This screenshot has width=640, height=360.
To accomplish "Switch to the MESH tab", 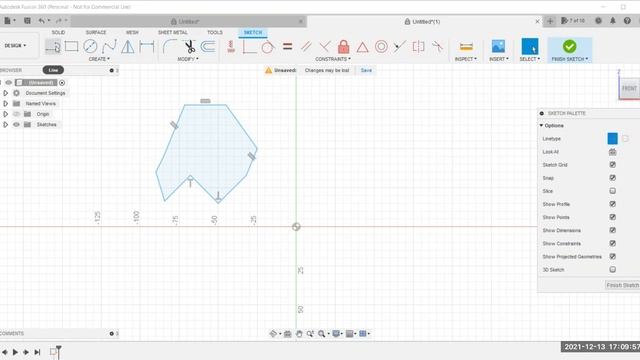I will coord(132,32).
